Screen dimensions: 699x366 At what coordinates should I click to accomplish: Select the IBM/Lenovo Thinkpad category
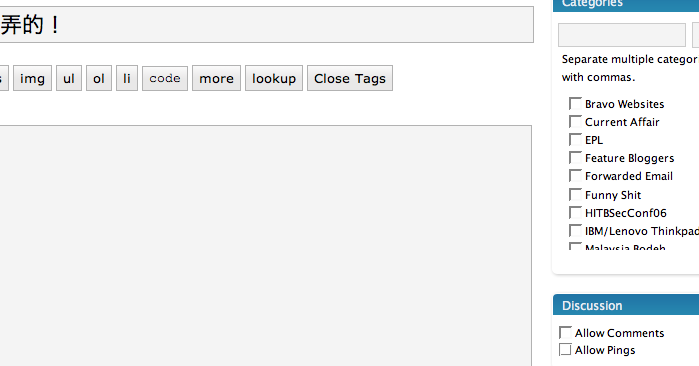point(576,231)
